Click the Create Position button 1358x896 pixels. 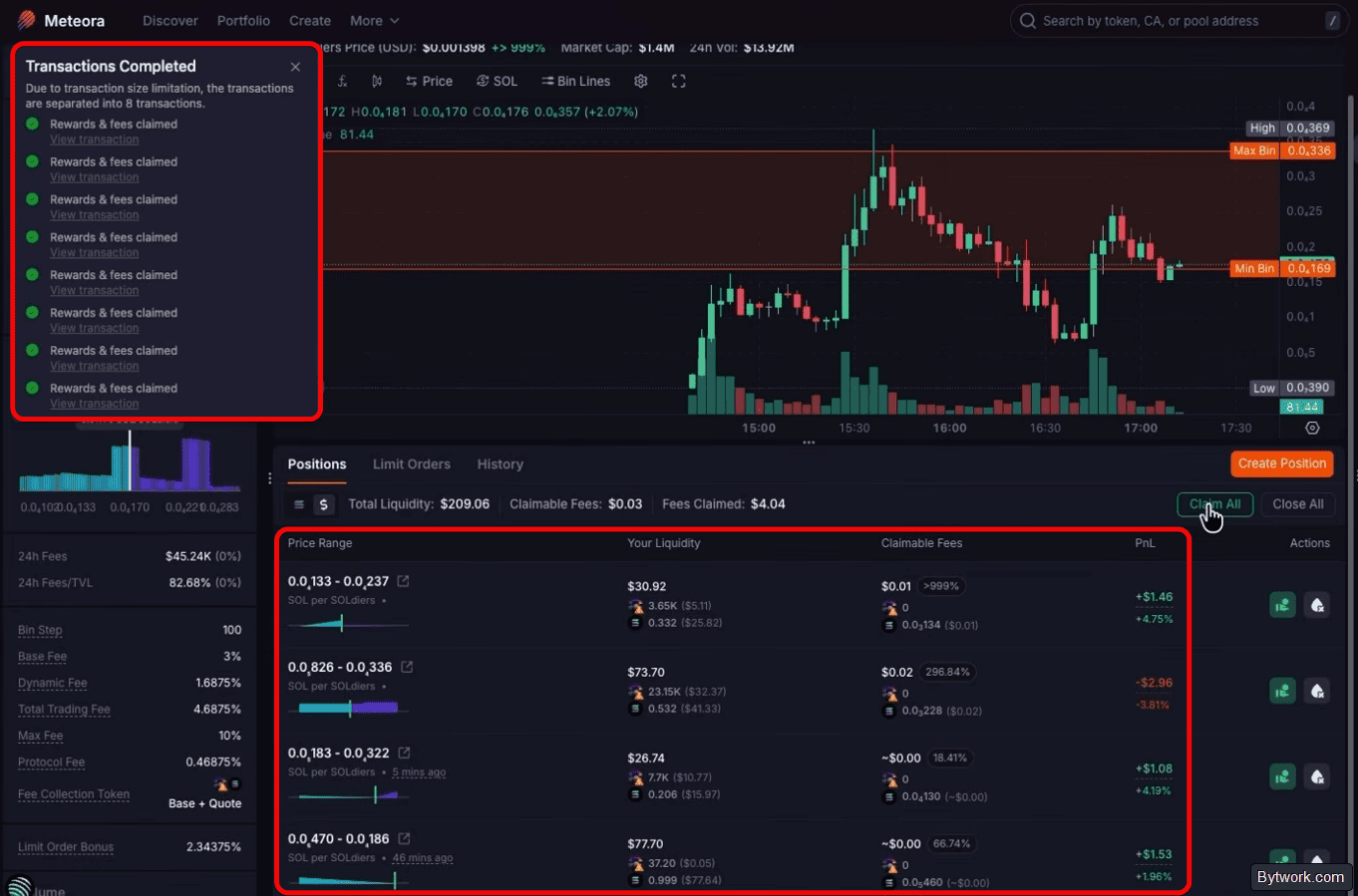[1282, 463]
